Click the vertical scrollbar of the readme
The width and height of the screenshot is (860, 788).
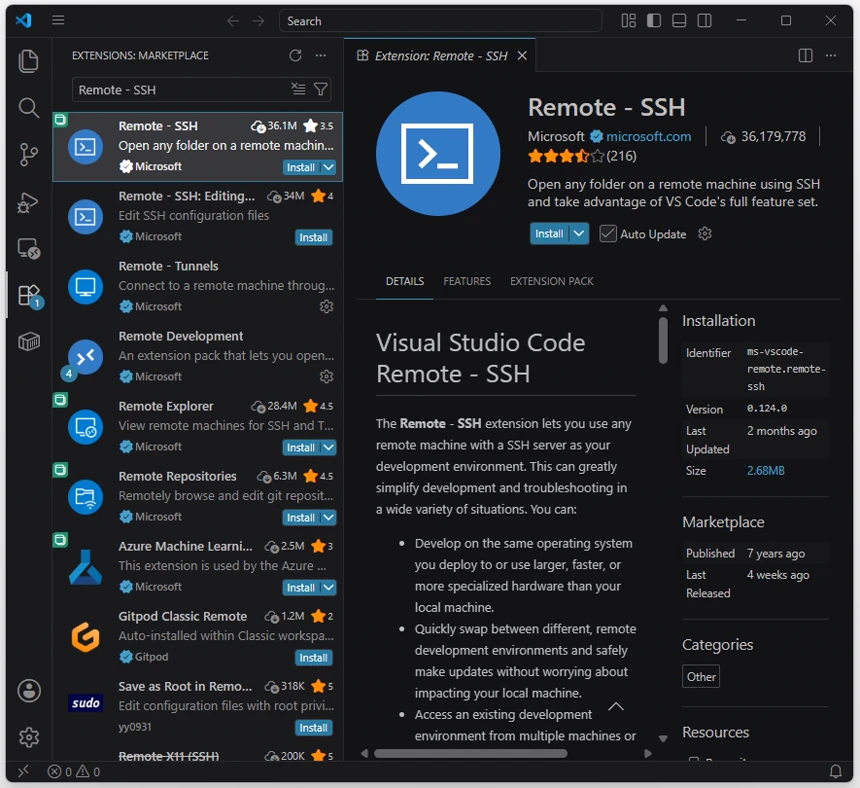point(663,340)
